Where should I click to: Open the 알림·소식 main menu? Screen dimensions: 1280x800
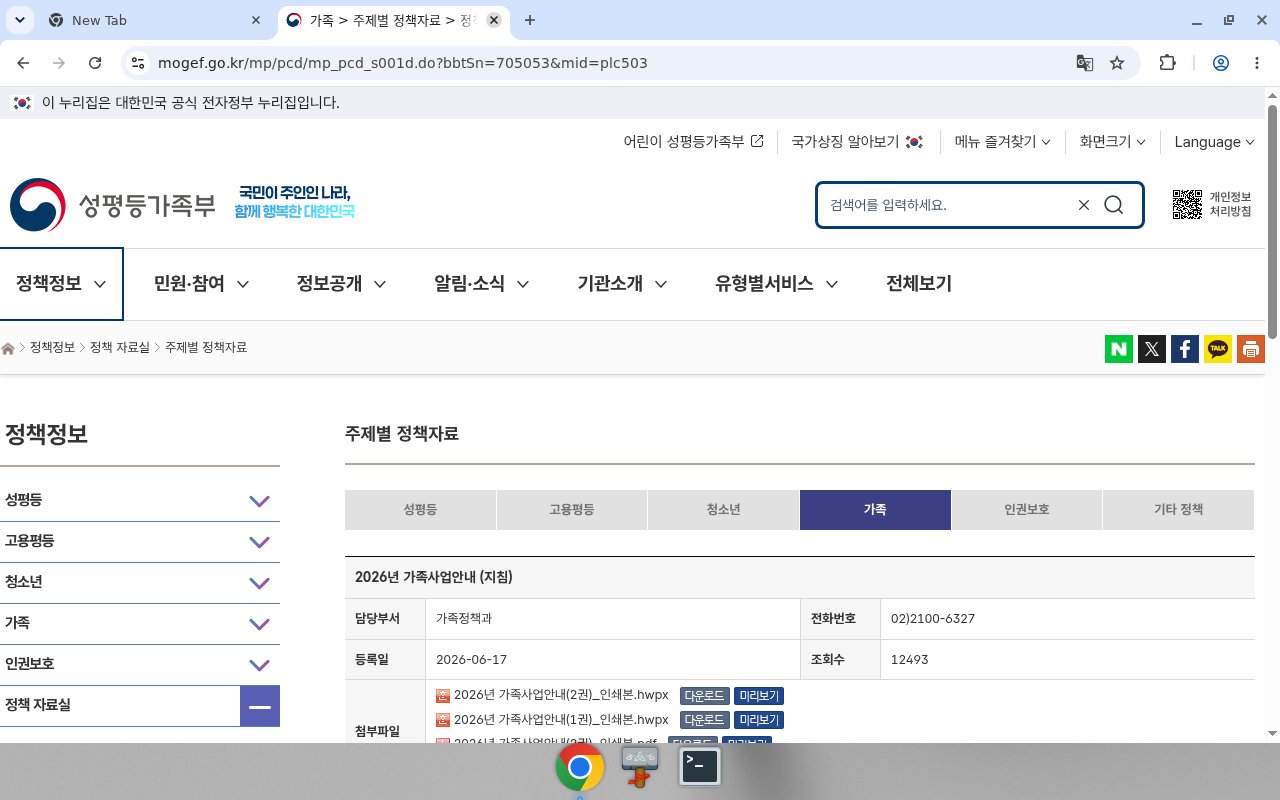coord(482,284)
